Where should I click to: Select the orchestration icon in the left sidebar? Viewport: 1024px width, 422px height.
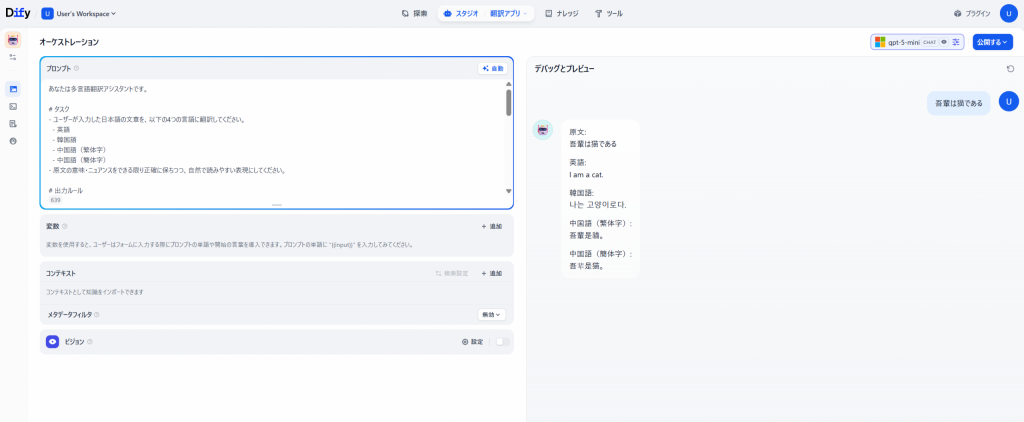[x=13, y=88]
